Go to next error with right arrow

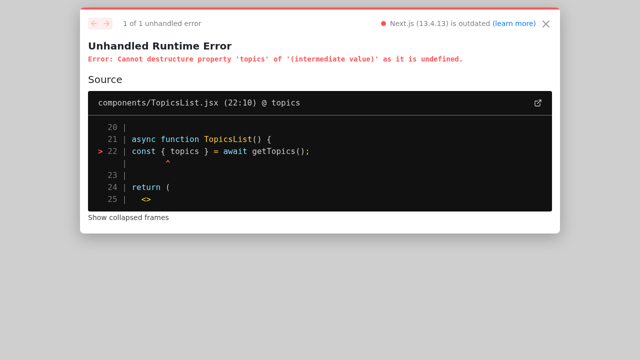coord(107,24)
